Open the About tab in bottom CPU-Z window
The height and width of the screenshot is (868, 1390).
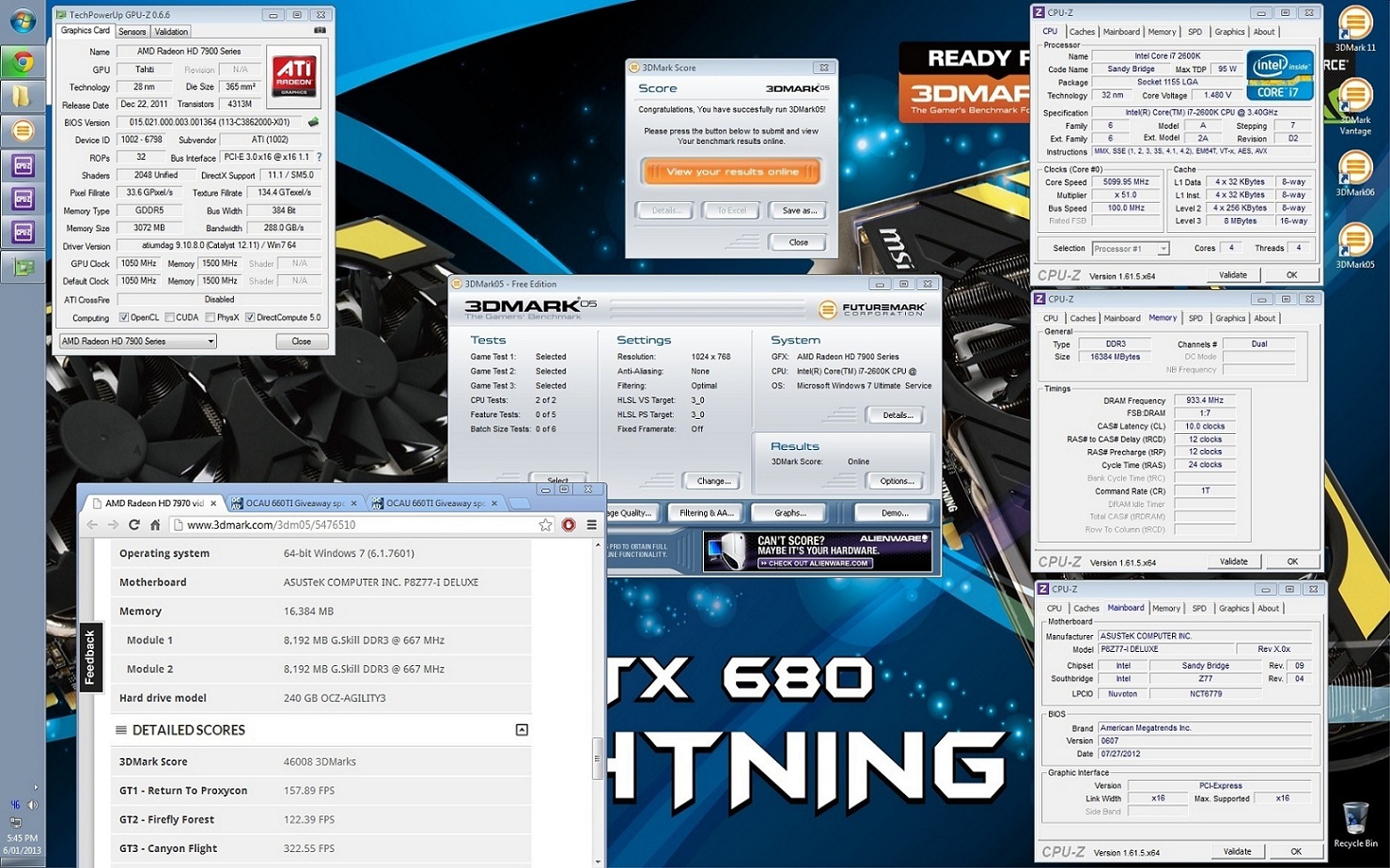(1269, 609)
